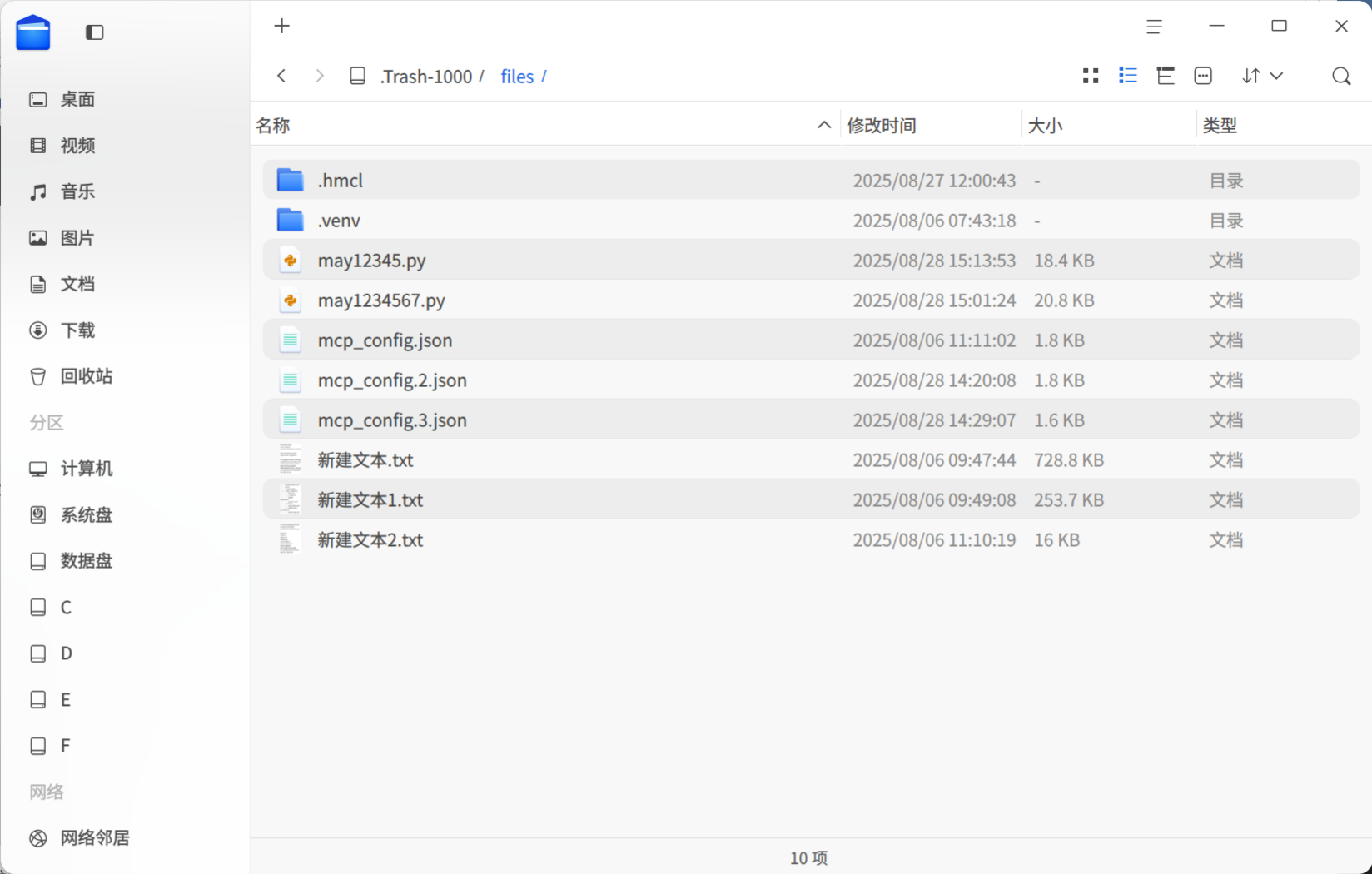The image size is (1372, 874).
Task: Switch to tree view mode
Action: (1166, 76)
